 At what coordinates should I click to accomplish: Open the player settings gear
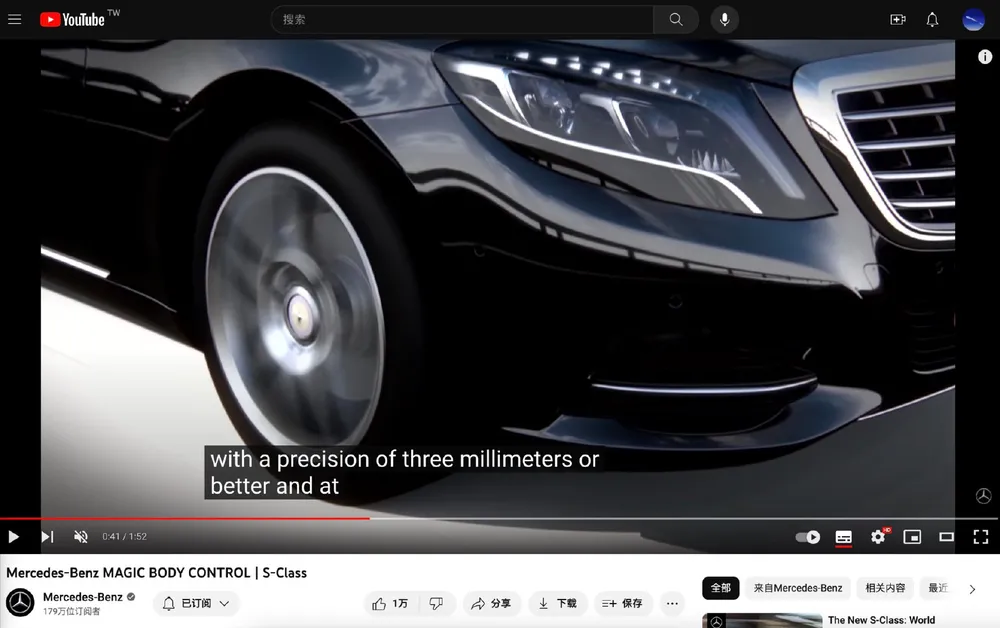point(878,537)
